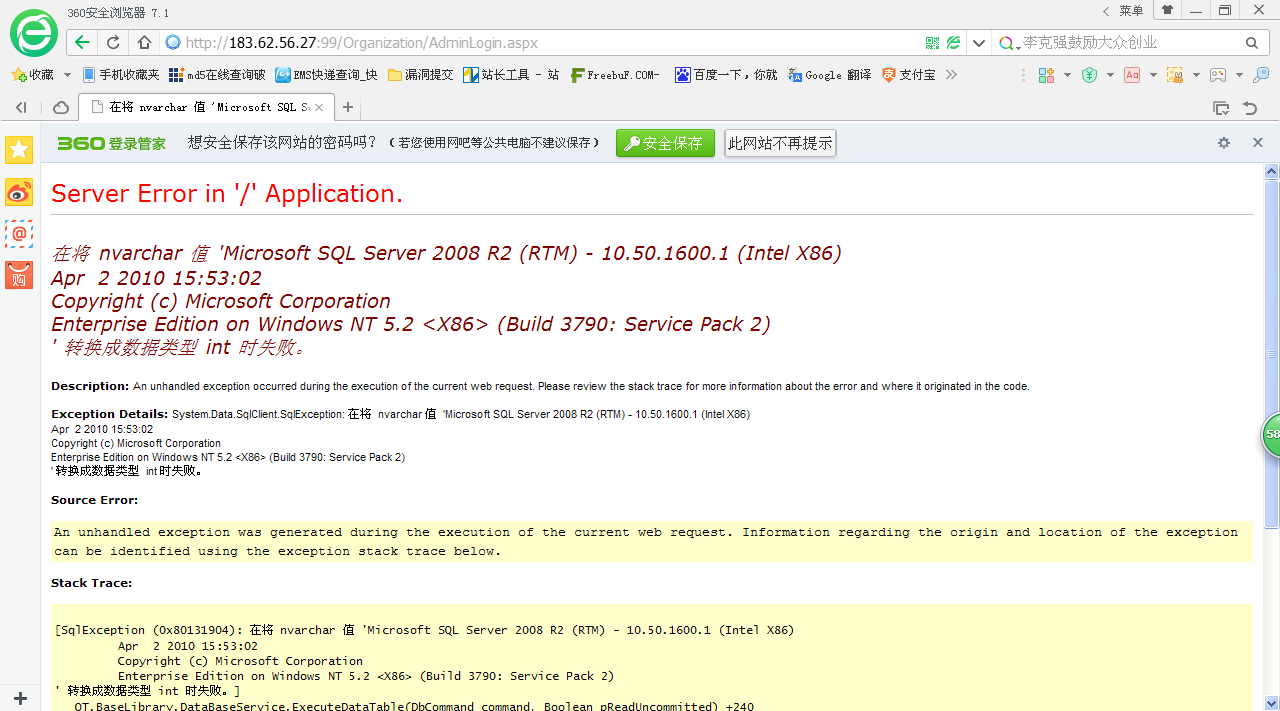Click the address bar URL field
The height and width of the screenshot is (711, 1280).
[550, 43]
